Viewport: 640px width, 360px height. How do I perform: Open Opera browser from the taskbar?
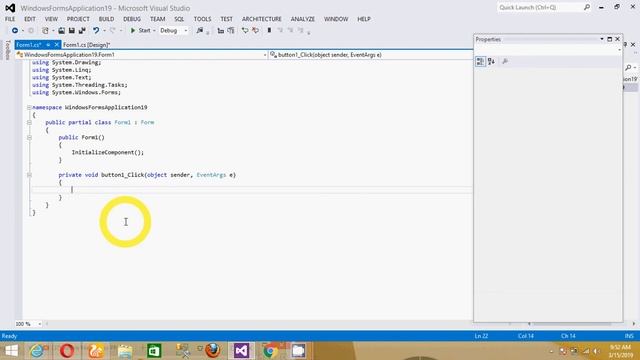(x=67, y=351)
